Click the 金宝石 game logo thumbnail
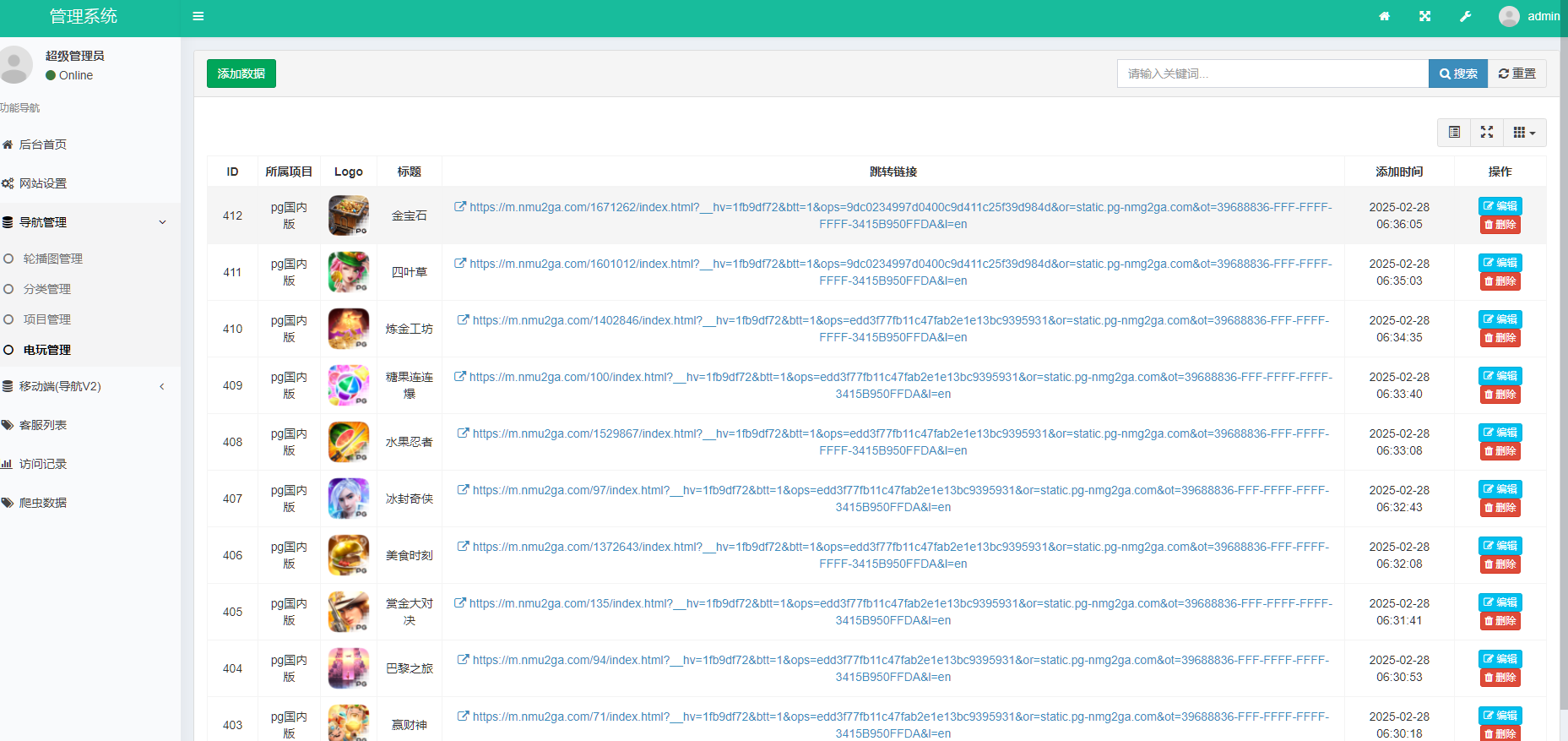This screenshot has width=1568, height=741. tap(348, 215)
